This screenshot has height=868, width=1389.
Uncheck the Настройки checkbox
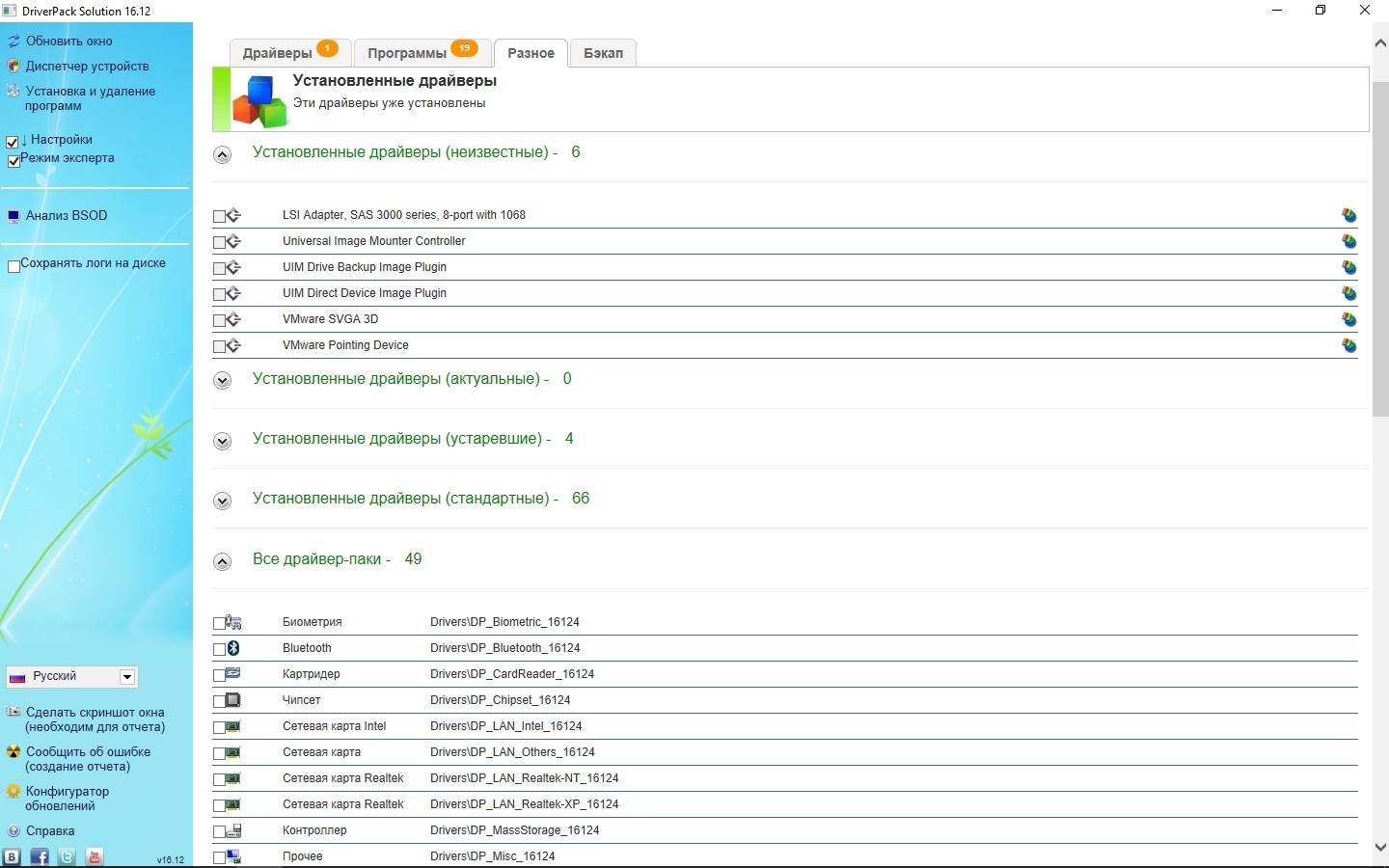13,142
